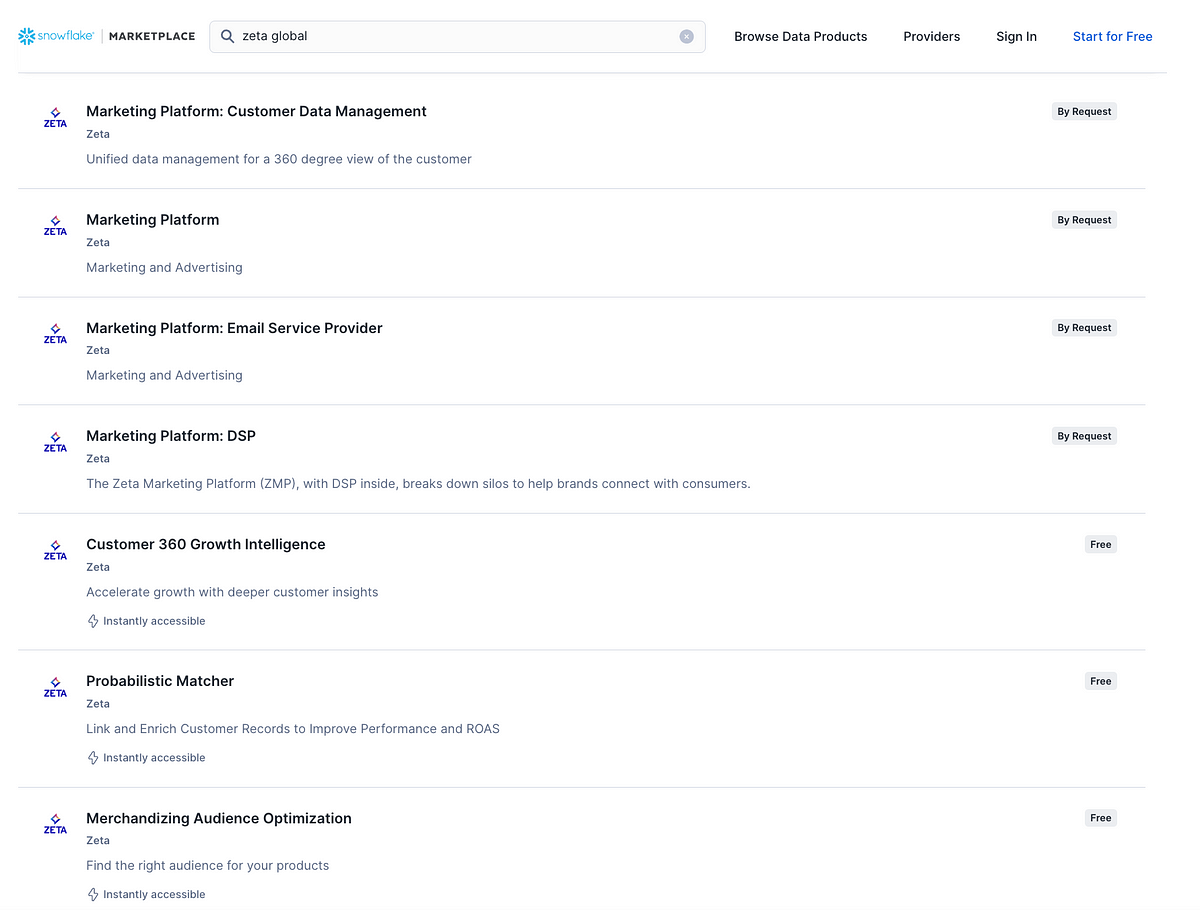The image size is (1200, 910).
Task: Click lightning icon under Customer 360 Growth Intelligence
Action: pyautogui.click(x=93, y=621)
